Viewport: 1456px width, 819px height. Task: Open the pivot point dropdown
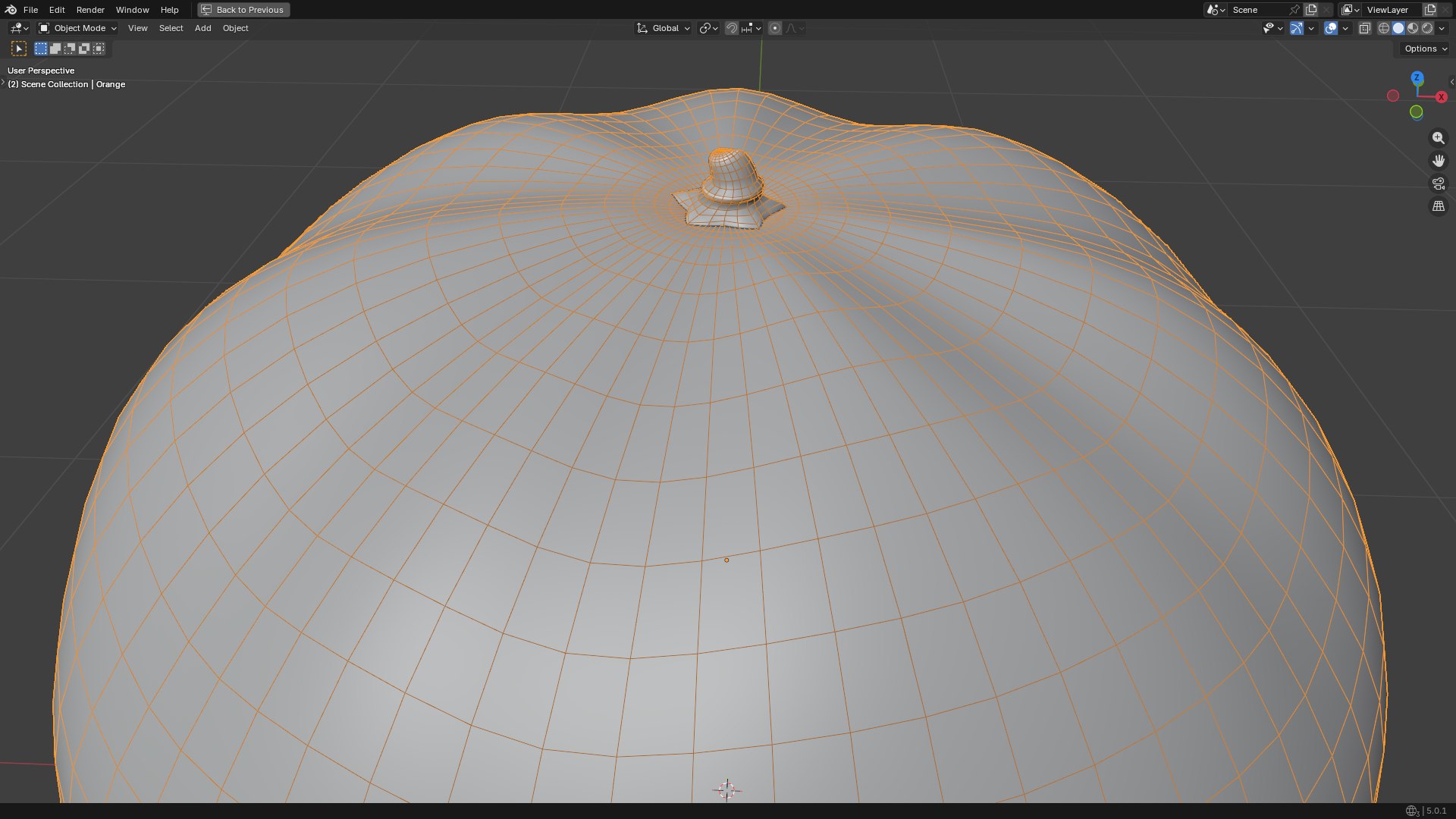point(708,28)
